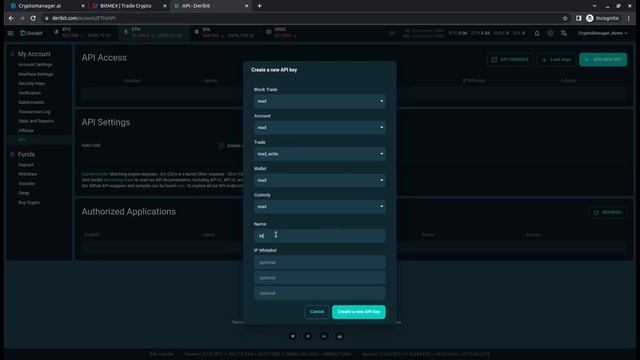Click the browser forward arrow
640x360 pixels.
(x=22, y=18)
